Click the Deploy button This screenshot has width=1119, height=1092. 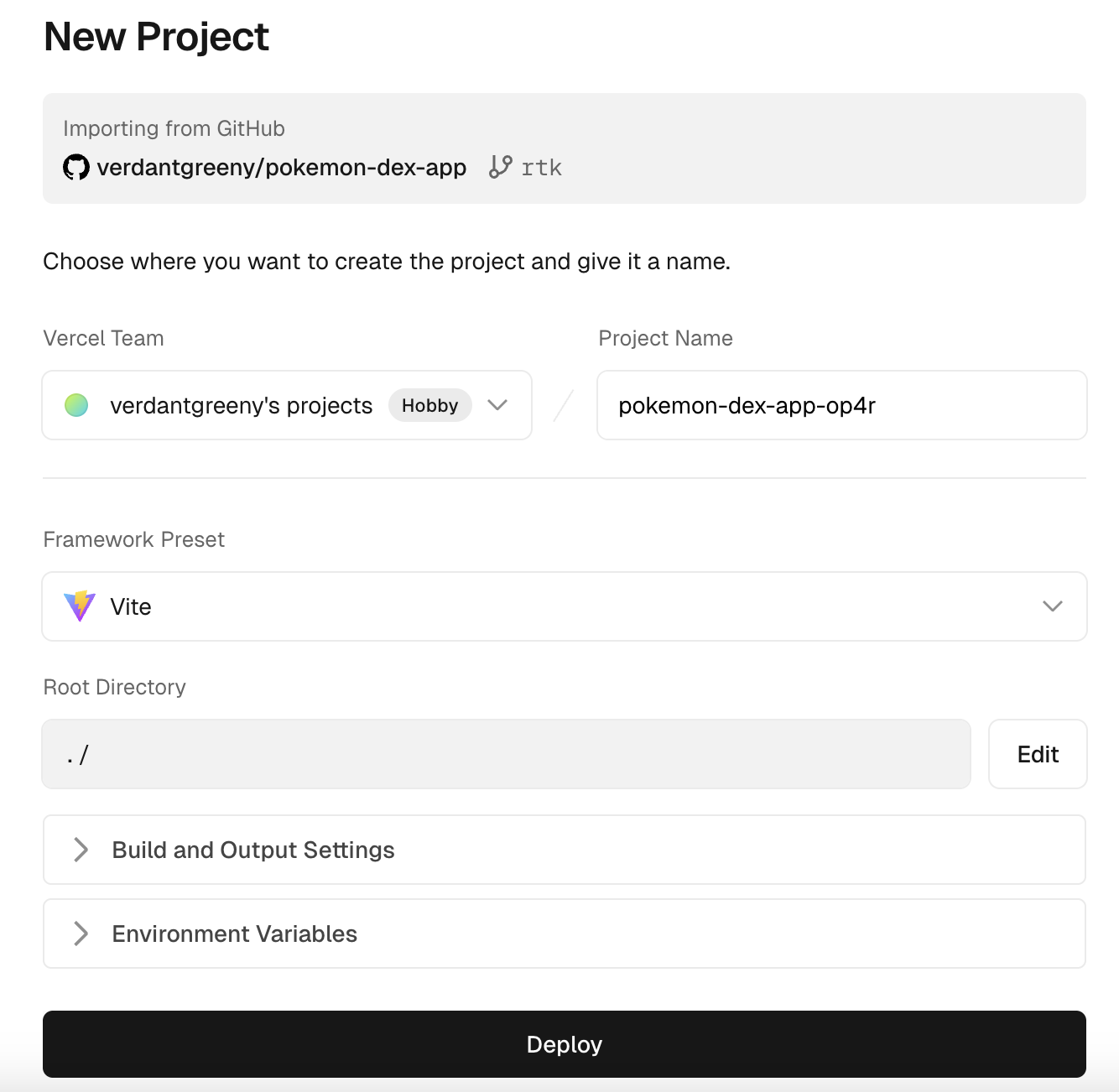(564, 1044)
